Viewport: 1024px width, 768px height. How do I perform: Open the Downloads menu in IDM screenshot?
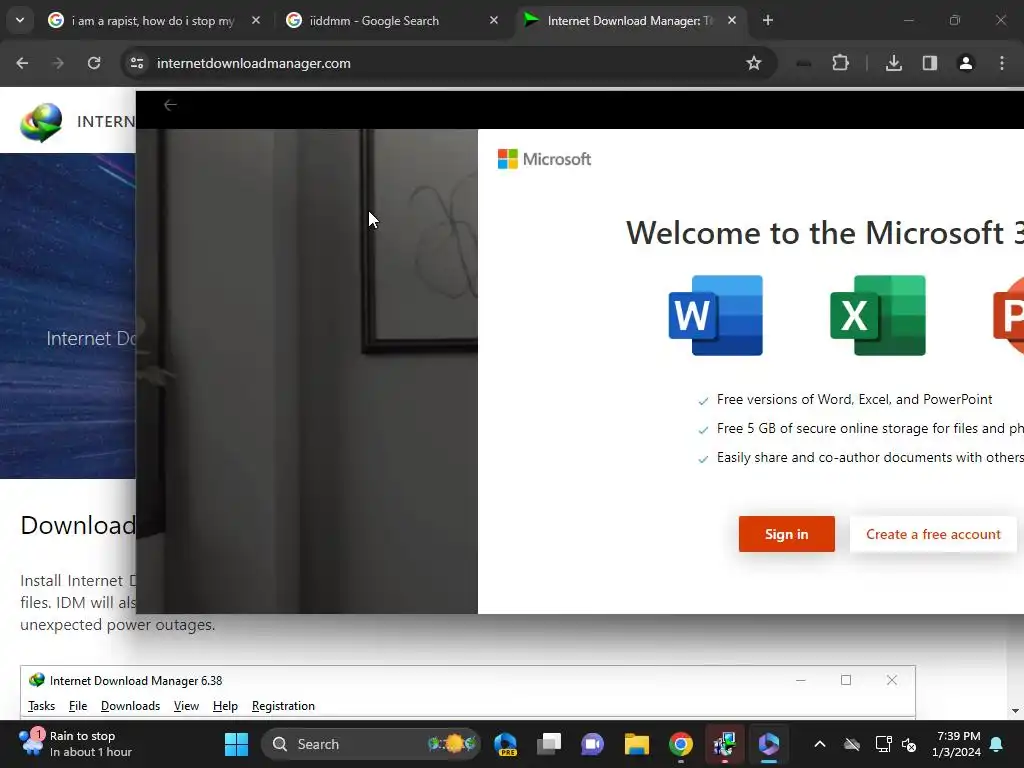pyautogui.click(x=131, y=706)
